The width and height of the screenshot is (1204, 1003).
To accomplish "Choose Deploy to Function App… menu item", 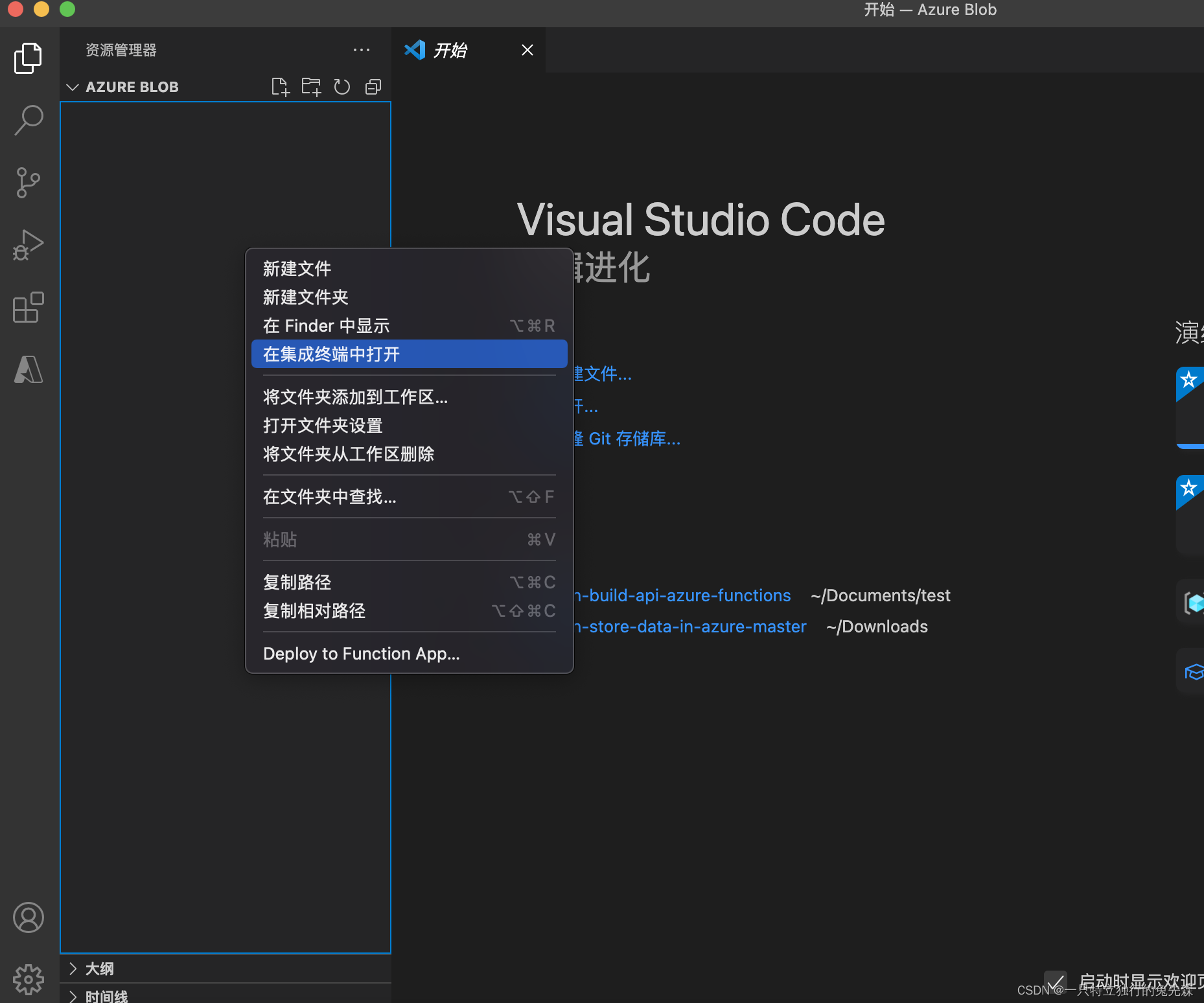I will [409, 653].
